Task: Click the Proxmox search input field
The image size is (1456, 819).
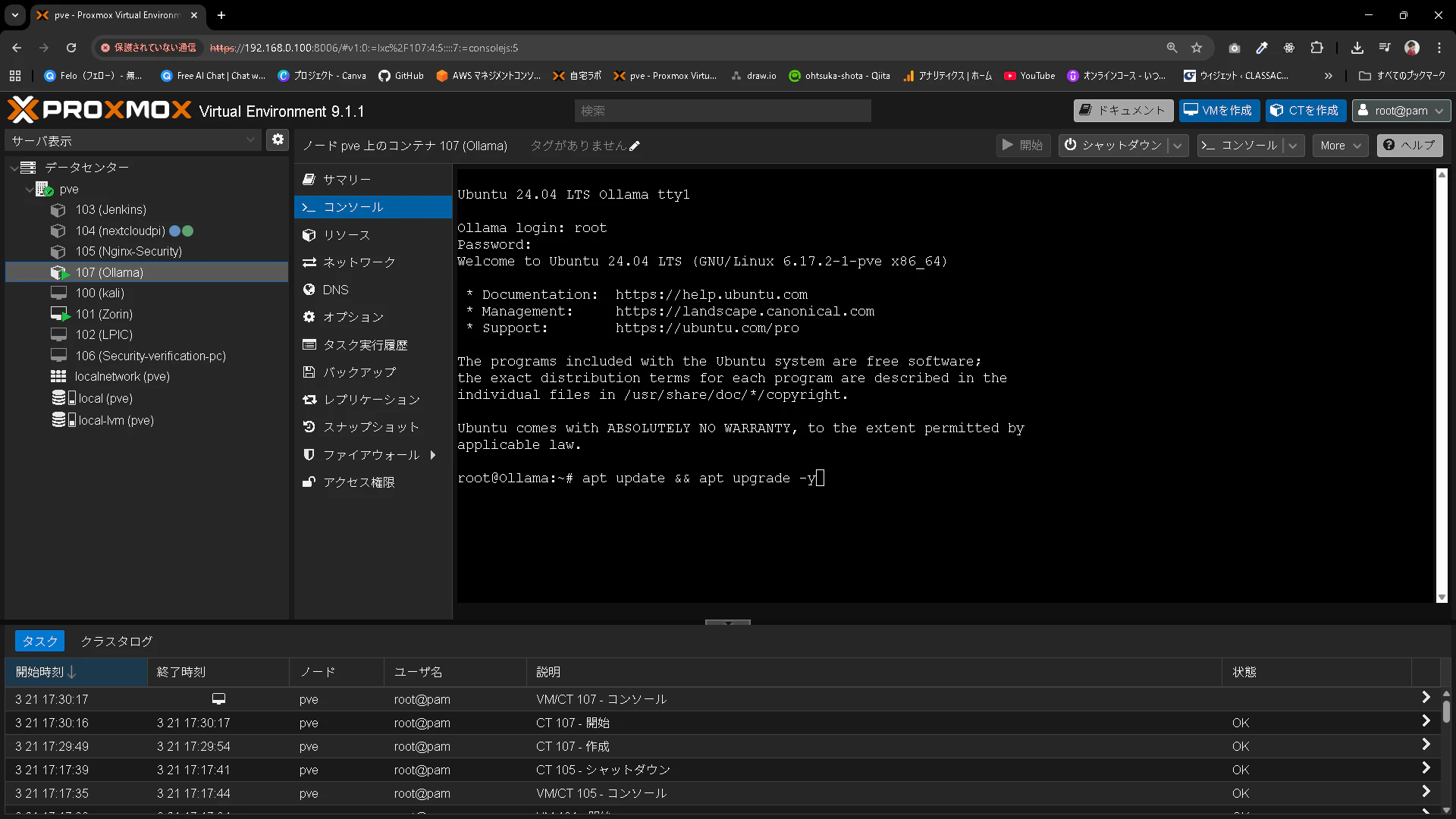Action: pos(722,111)
